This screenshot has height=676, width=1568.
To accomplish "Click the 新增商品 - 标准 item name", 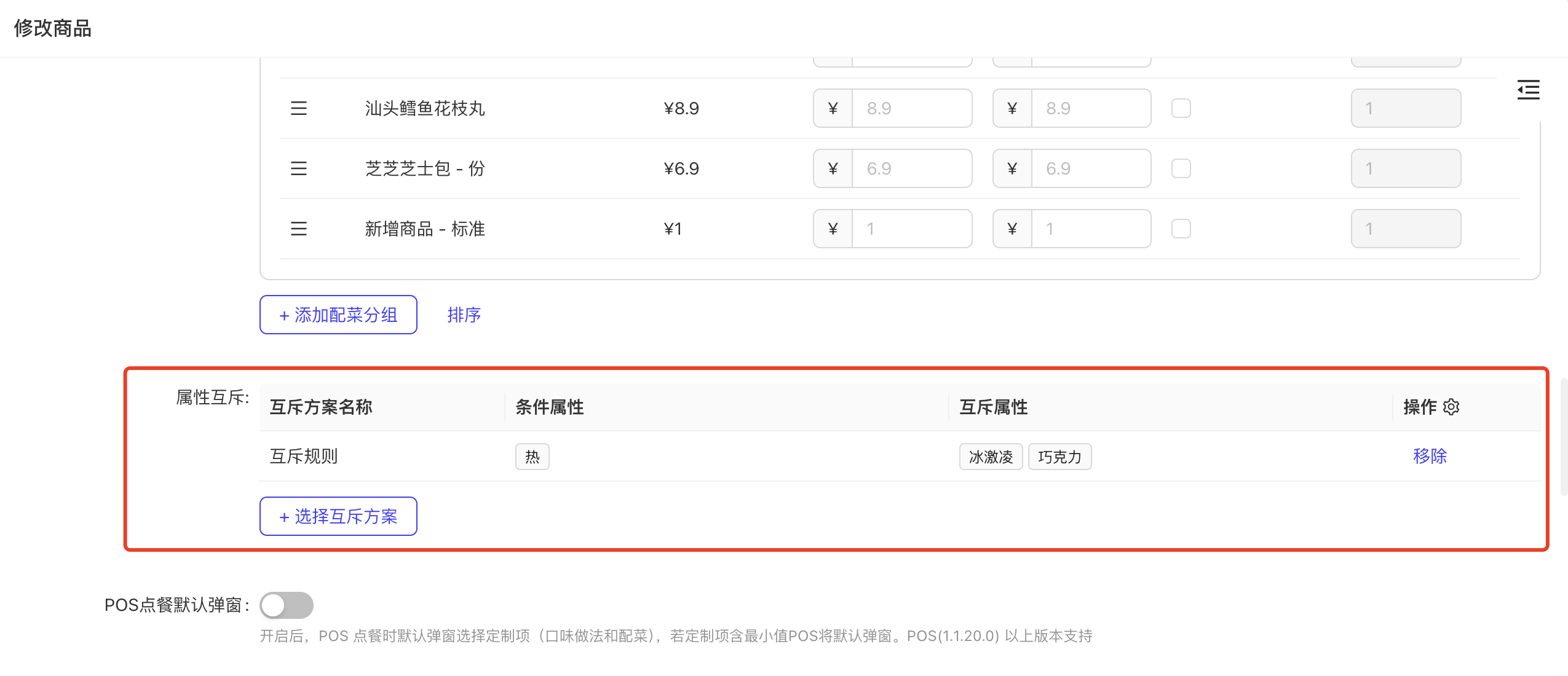I will [425, 229].
